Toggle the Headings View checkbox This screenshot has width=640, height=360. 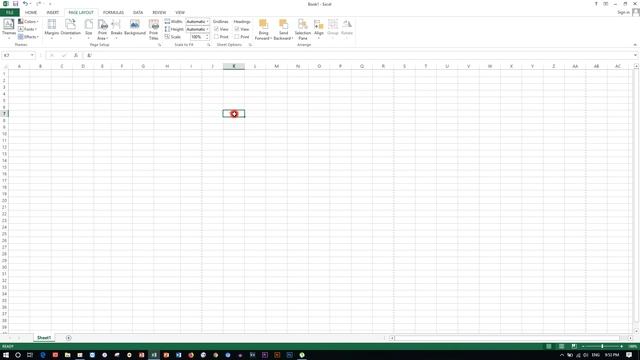[237, 29]
